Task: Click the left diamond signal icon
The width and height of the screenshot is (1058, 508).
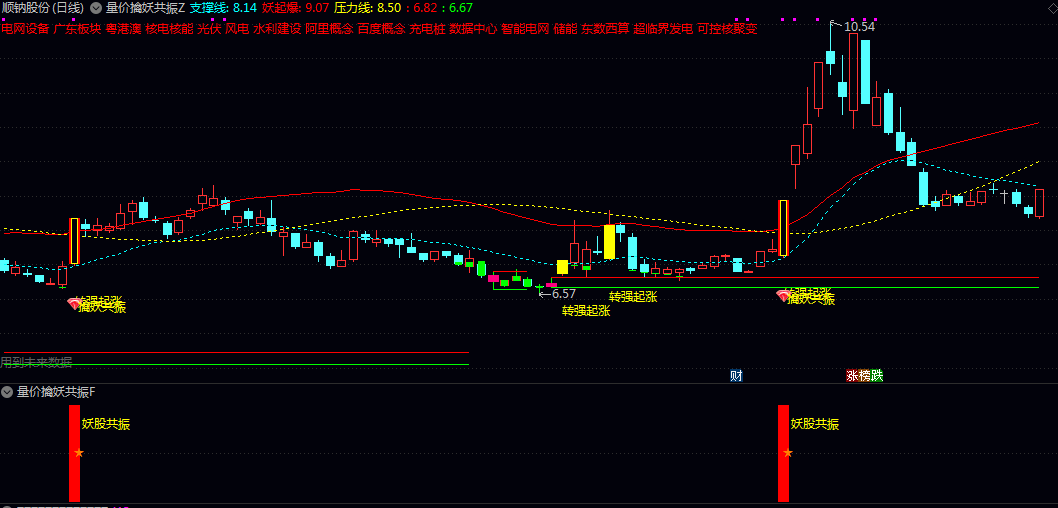Action: [x=74, y=304]
